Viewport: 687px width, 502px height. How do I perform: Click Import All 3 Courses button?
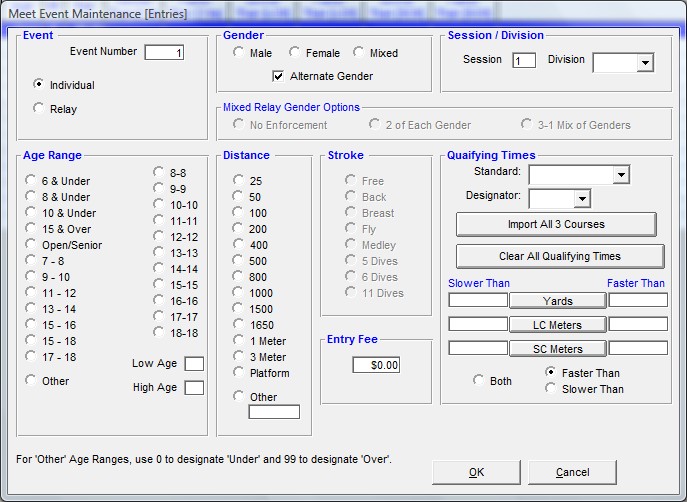tap(556, 224)
